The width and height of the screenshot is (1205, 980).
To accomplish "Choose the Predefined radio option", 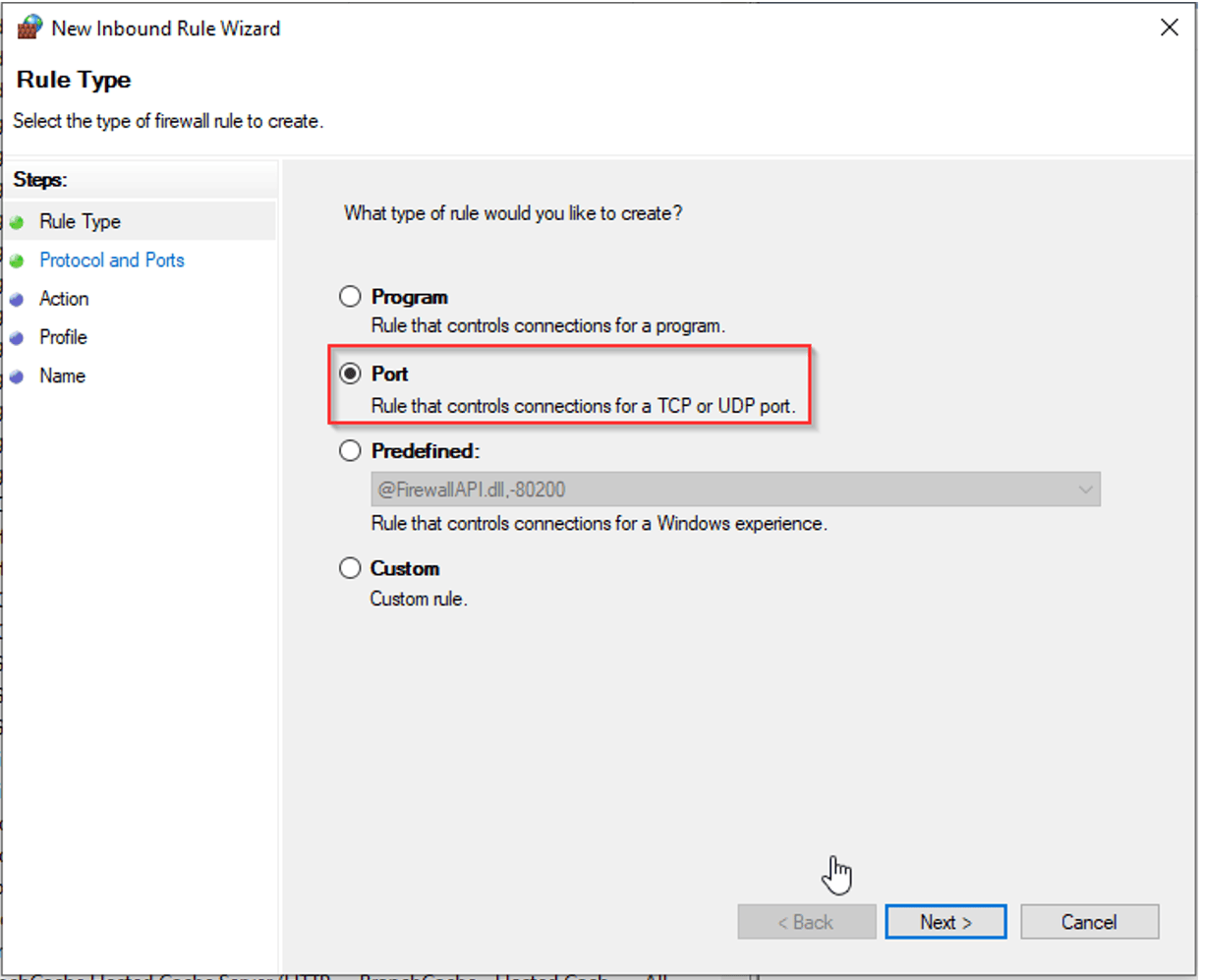I will coord(350,451).
